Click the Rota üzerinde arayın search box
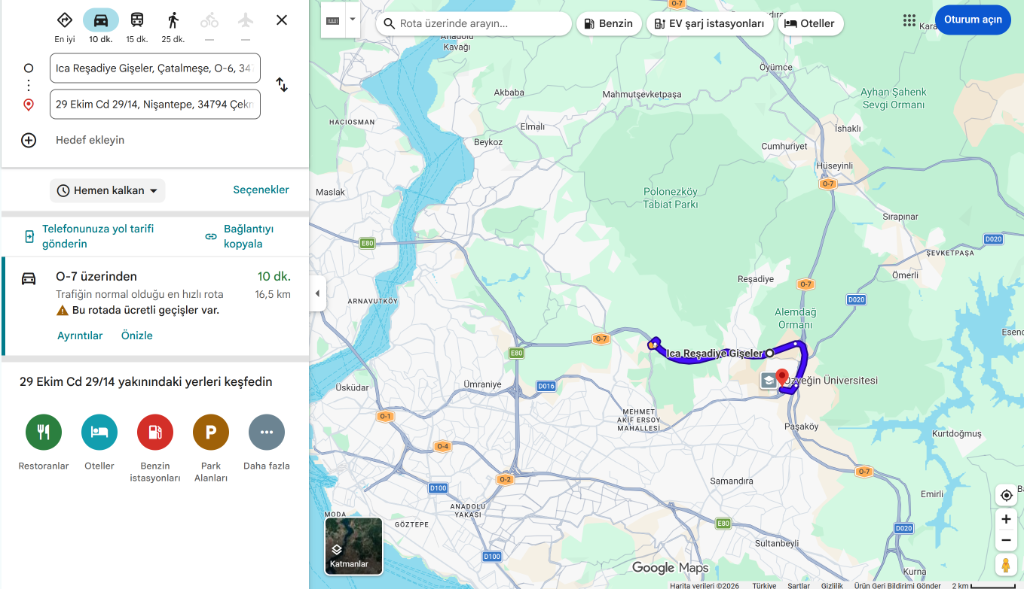 pyautogui.click(x=474, y=24)
